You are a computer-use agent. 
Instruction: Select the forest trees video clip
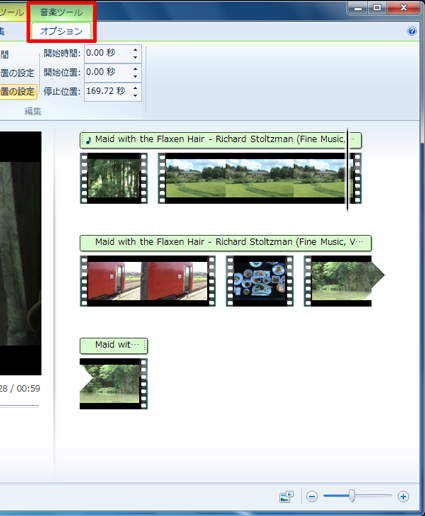coord(114,178)
